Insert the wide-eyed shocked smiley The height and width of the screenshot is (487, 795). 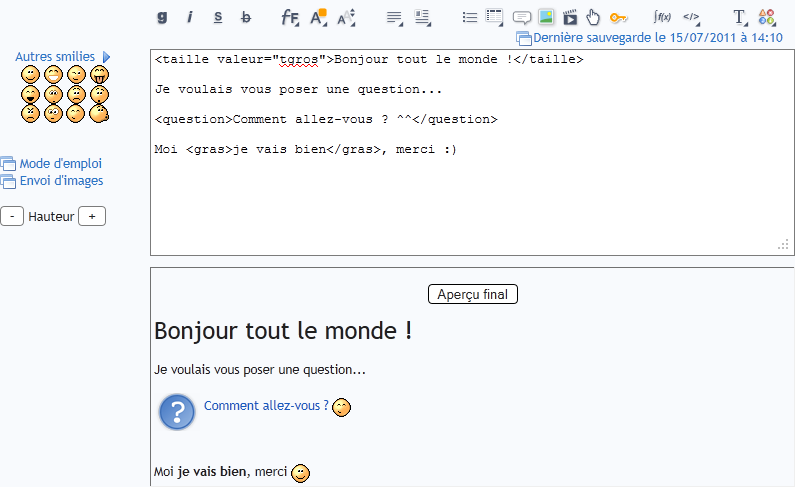click(53, 114)
